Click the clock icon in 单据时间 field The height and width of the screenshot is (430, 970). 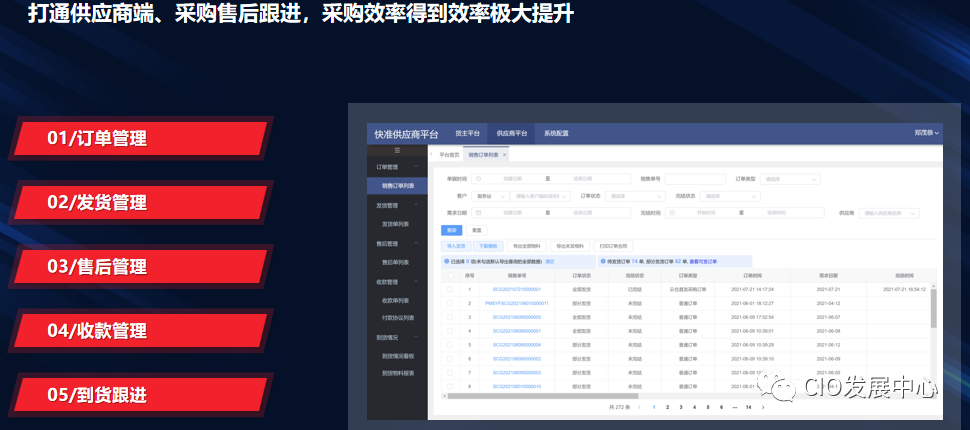tap(478, 179)
